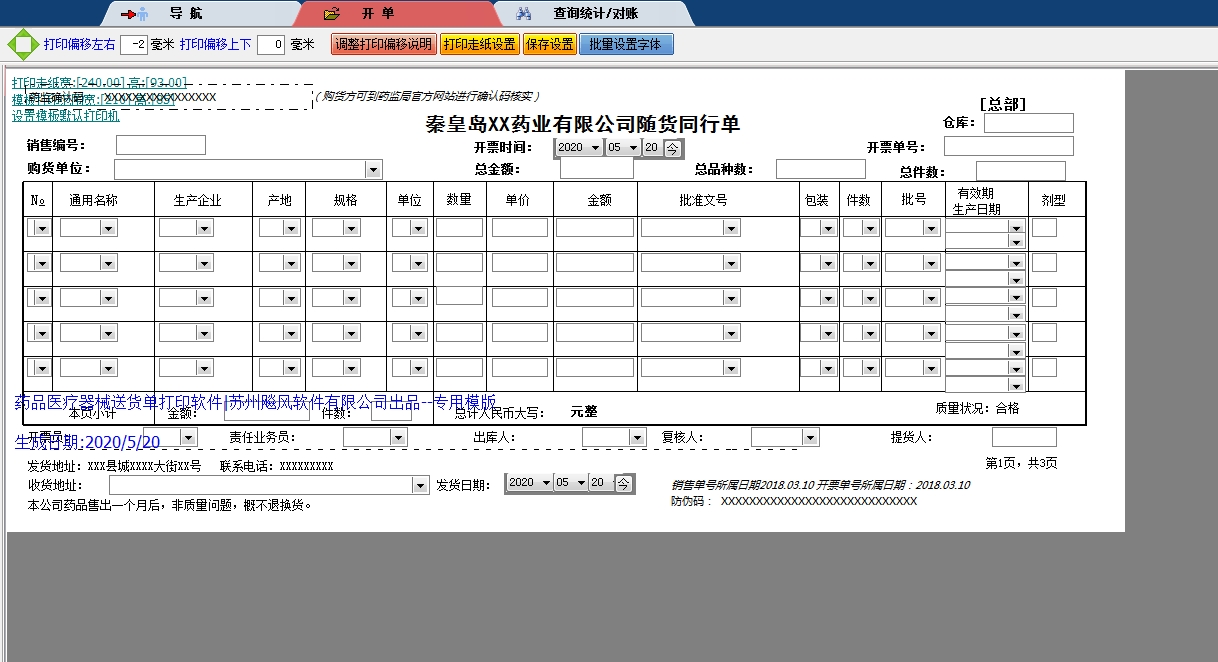This screenshot has width=1218, height=662.
Task: Switch to the 导航 tab
Action: tap(177, 14)
